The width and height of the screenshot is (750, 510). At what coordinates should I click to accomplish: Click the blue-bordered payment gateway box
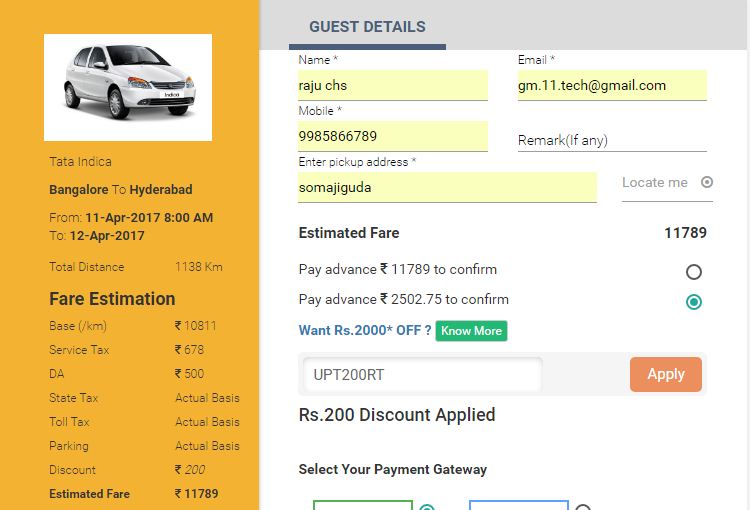(518, 504)
